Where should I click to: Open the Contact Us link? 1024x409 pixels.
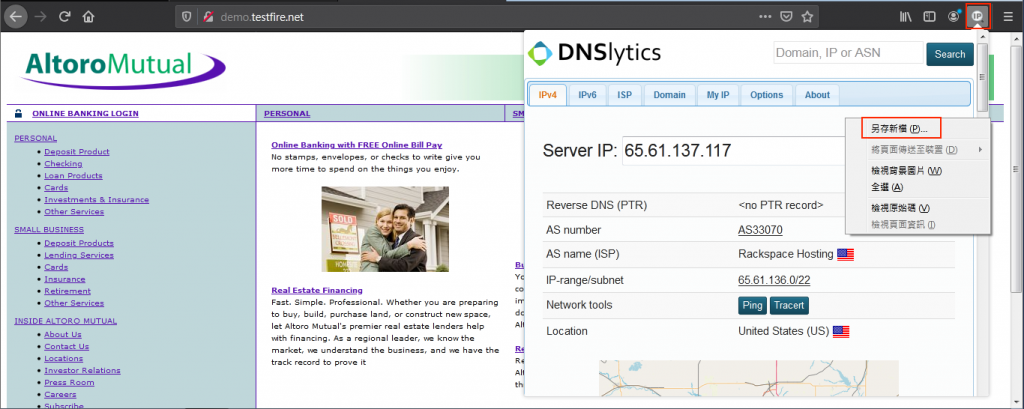coord(67,347)
